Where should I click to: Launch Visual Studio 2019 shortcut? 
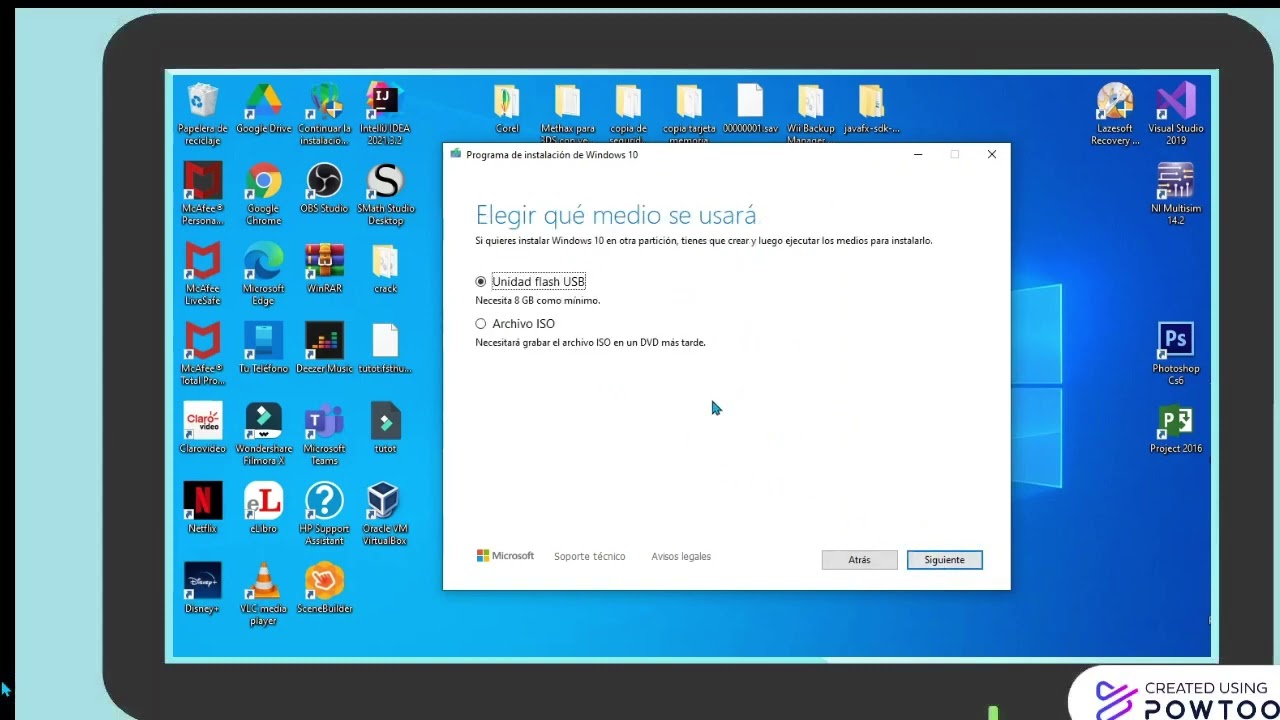click(x=1176, y=101)
